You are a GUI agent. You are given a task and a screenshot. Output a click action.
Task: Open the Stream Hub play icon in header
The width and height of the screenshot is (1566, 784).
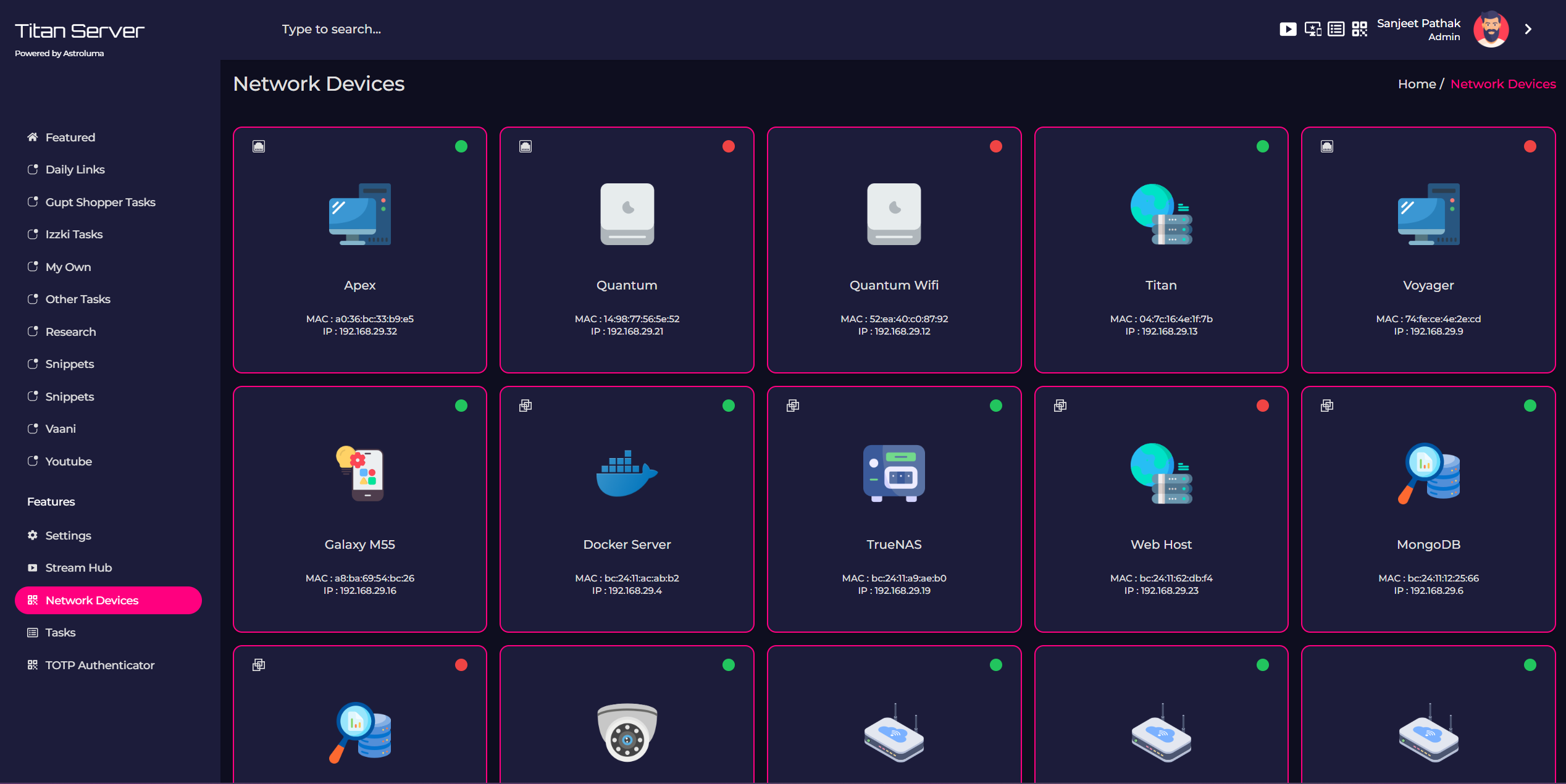[1288, 28]
